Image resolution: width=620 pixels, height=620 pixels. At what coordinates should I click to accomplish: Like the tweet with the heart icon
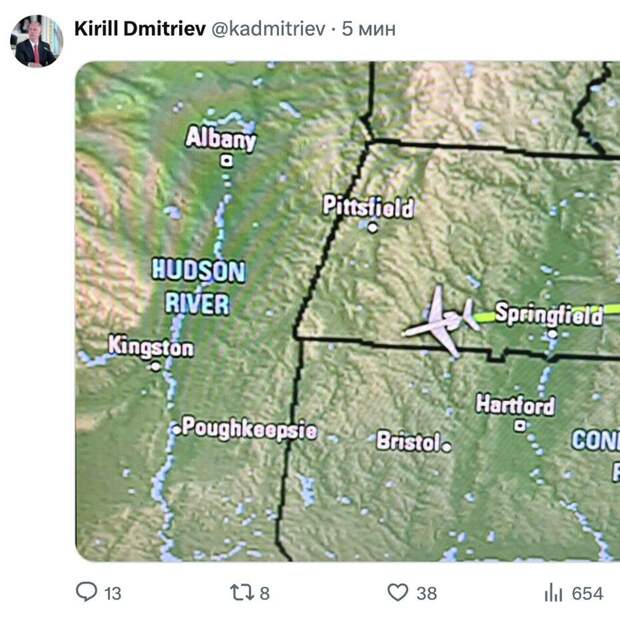398,593
